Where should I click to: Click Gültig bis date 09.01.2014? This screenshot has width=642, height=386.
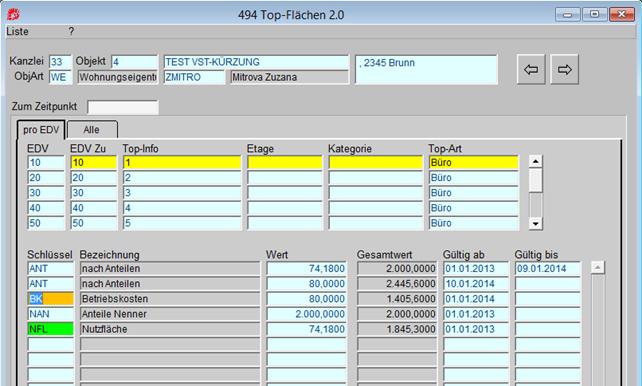click(x=548, y=269)
